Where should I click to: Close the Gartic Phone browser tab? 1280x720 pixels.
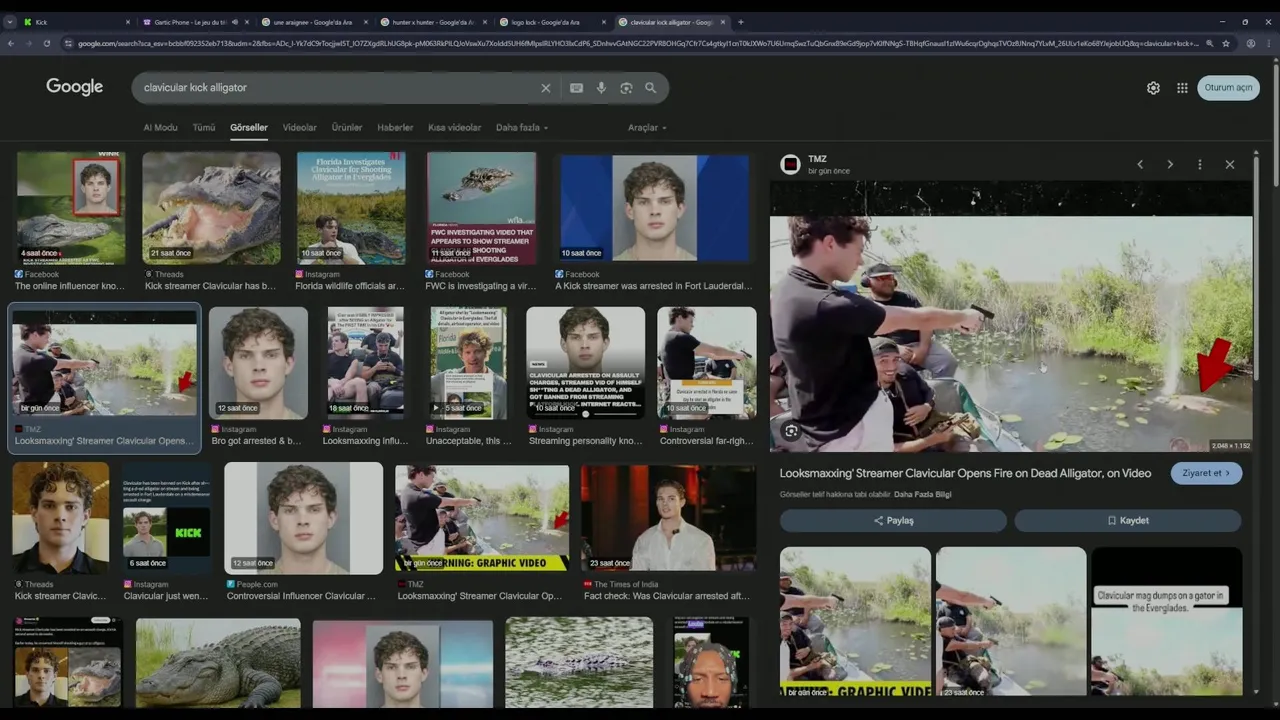[x=247, y=22]
